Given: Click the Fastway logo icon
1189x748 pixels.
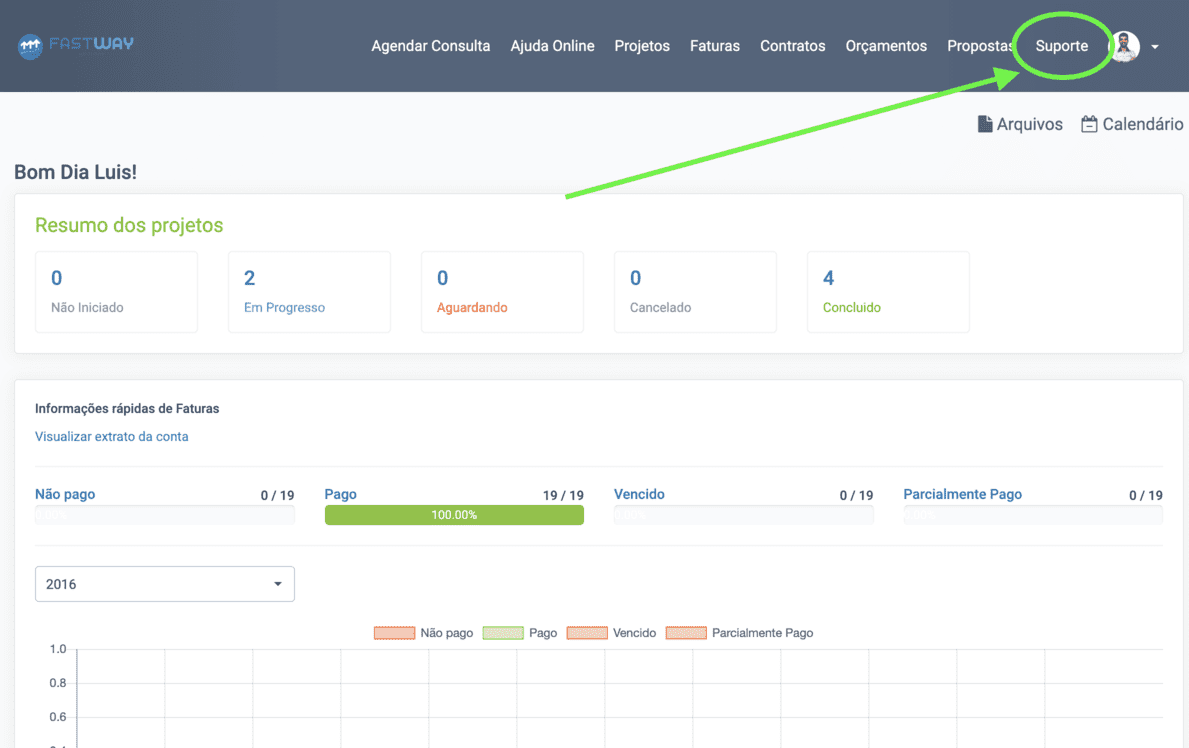Looking at the screenshot, I should coord(30,45).
